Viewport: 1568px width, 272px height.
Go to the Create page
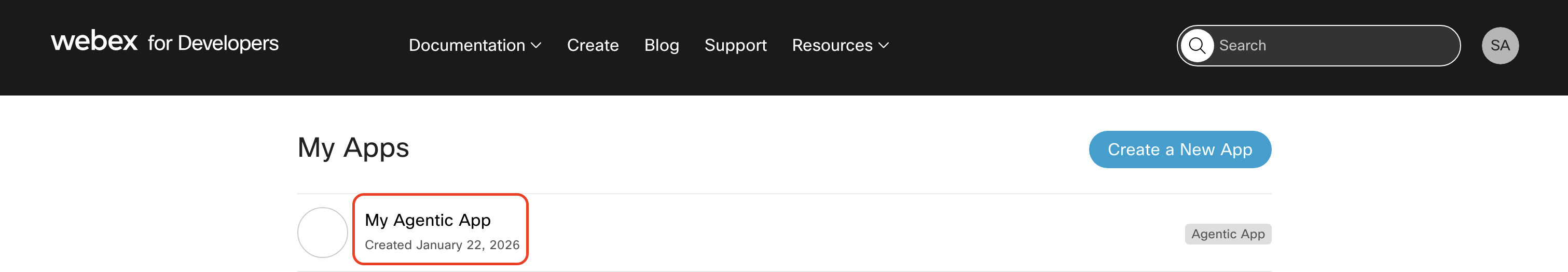coord(592,45)
